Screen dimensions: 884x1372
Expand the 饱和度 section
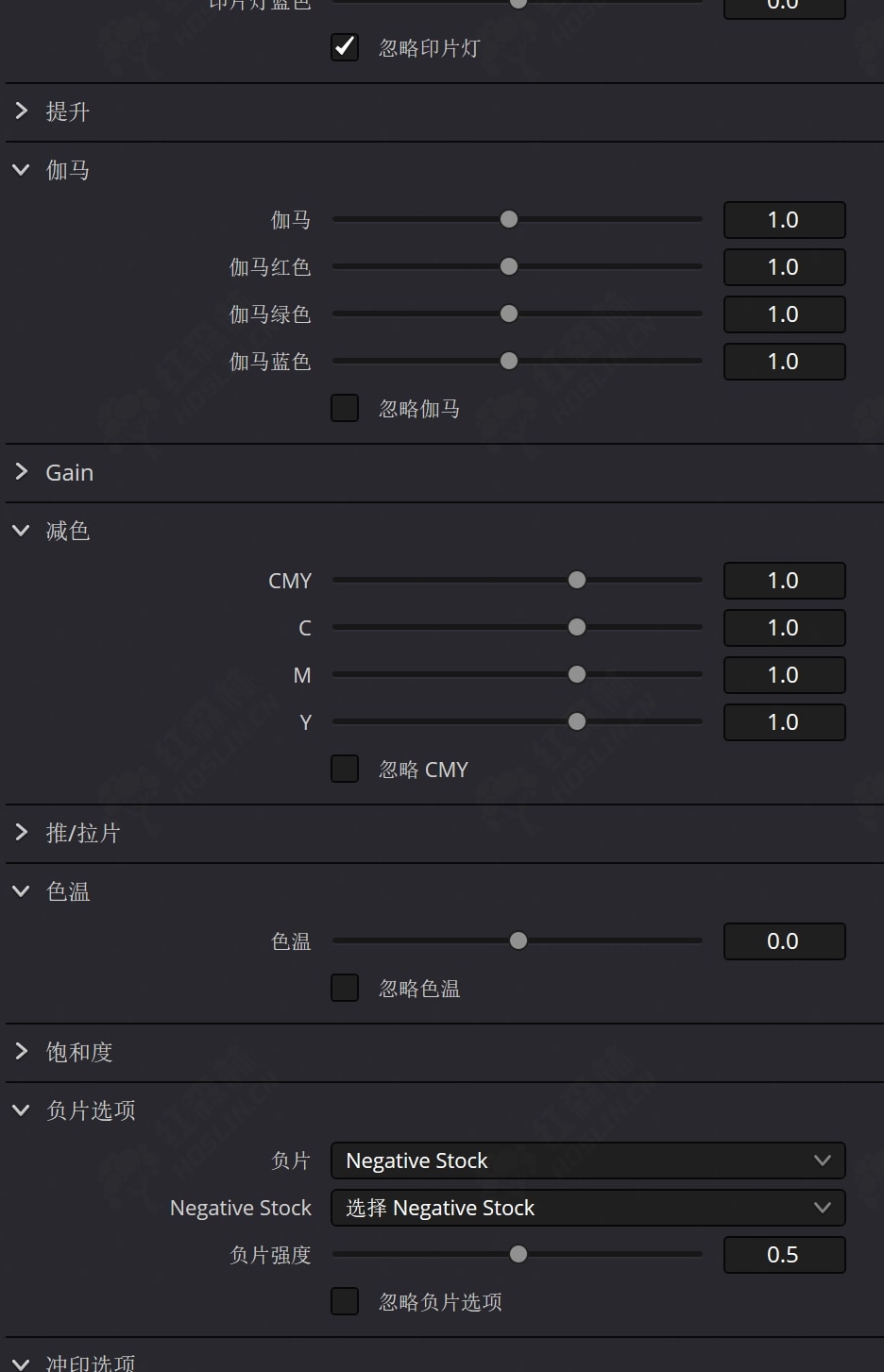[x=22, y=1052]
